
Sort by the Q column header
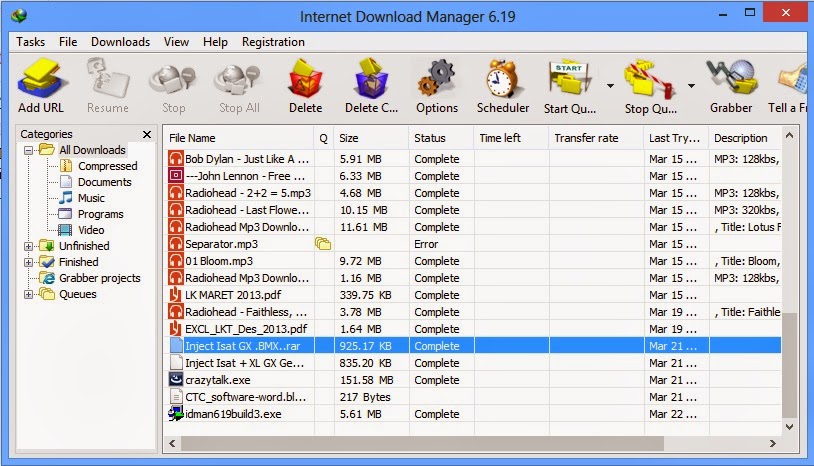324,138
